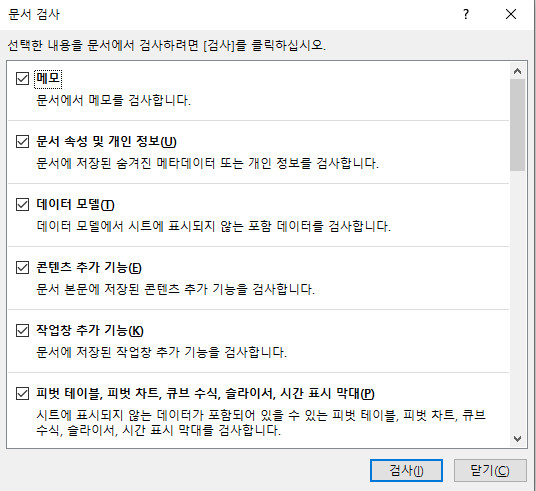
Task: Click the scrollbar down arrow
Action: coord(517,438)
